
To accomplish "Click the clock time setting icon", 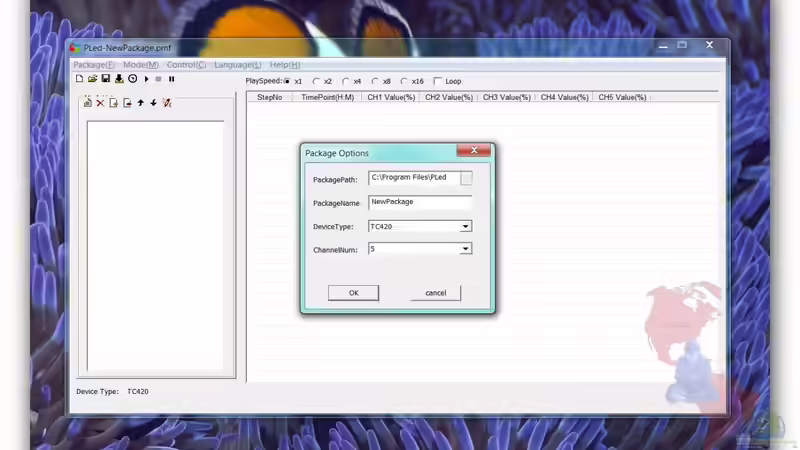I will coord(132,79).
